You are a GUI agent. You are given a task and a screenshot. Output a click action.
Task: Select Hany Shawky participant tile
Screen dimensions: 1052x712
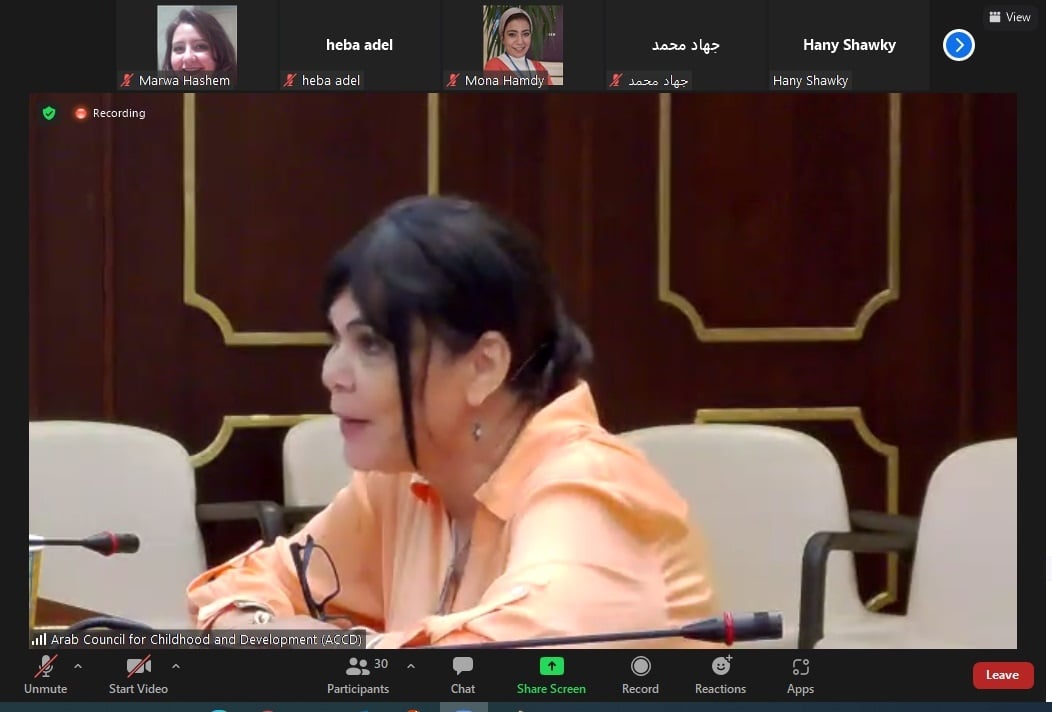click(849, 45)
